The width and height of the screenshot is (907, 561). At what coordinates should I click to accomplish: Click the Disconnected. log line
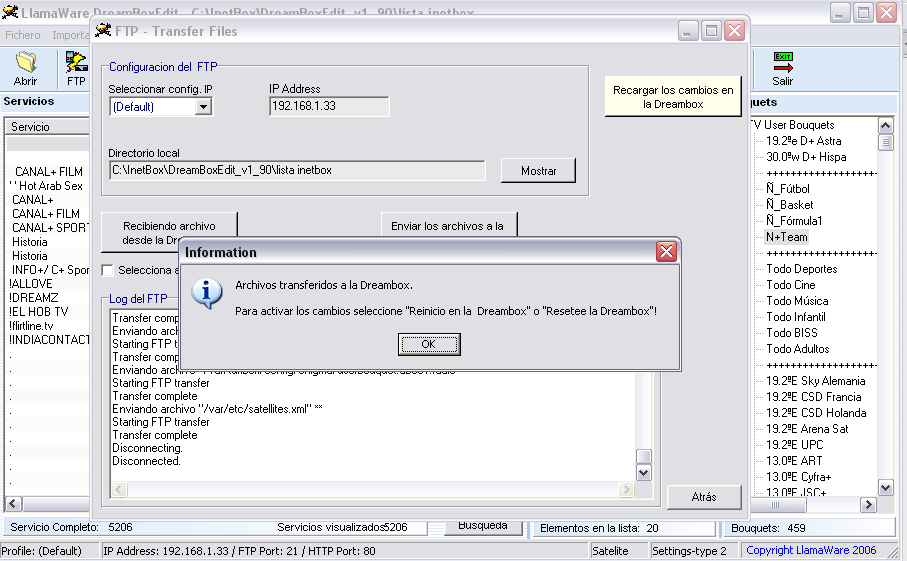point(146,461)
